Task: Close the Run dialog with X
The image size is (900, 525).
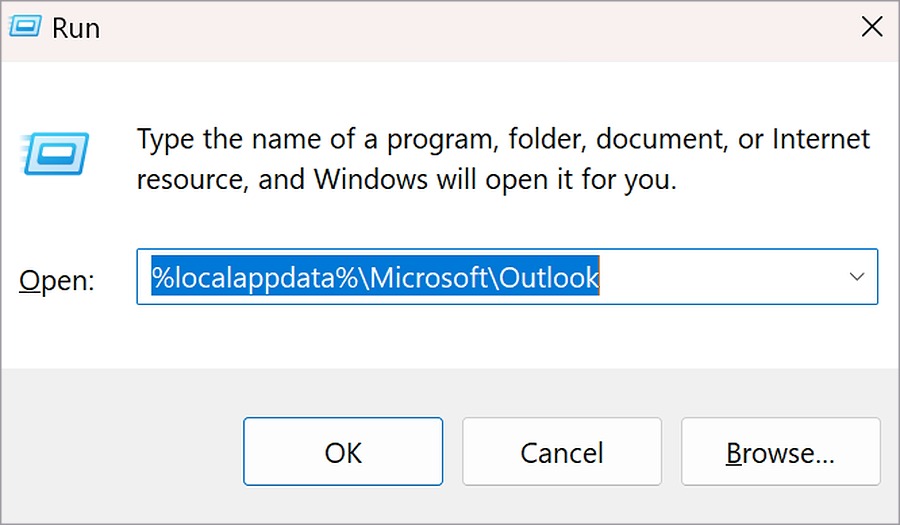Action: tap(872, 27)
